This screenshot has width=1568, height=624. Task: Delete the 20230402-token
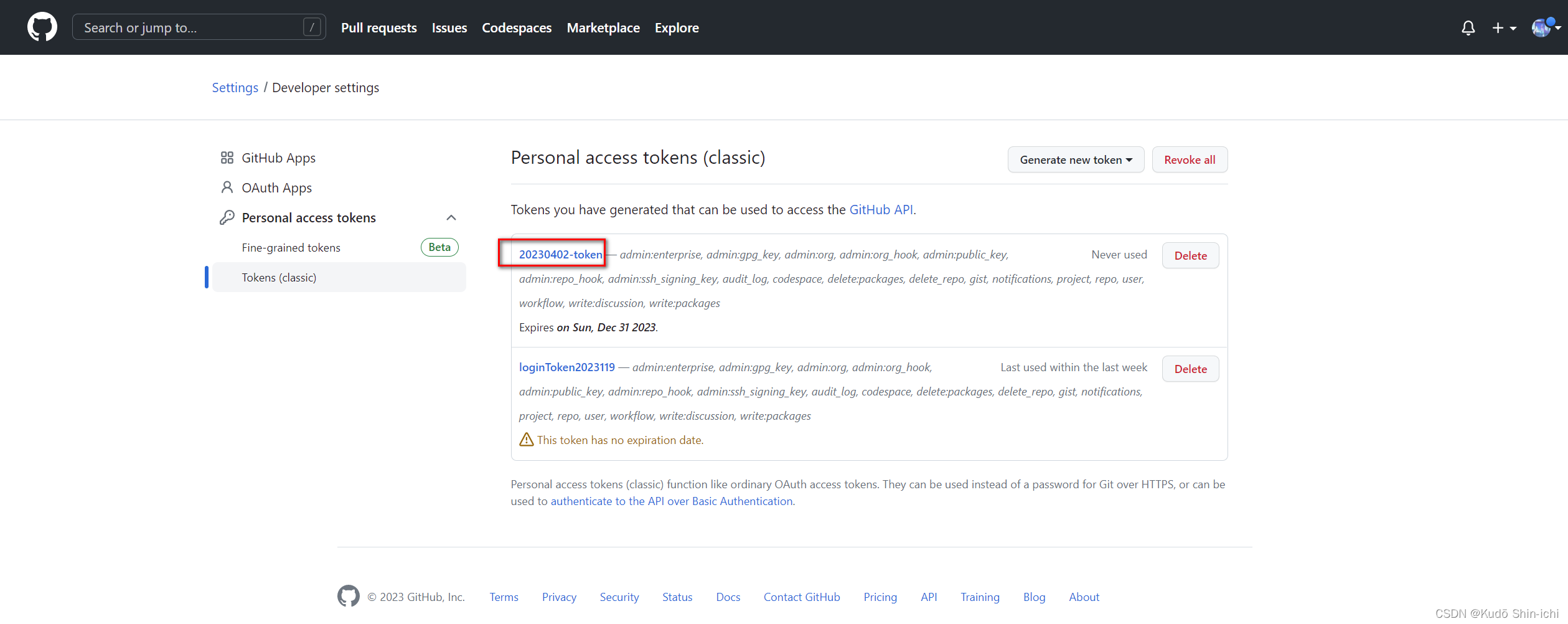[1190, 256]
